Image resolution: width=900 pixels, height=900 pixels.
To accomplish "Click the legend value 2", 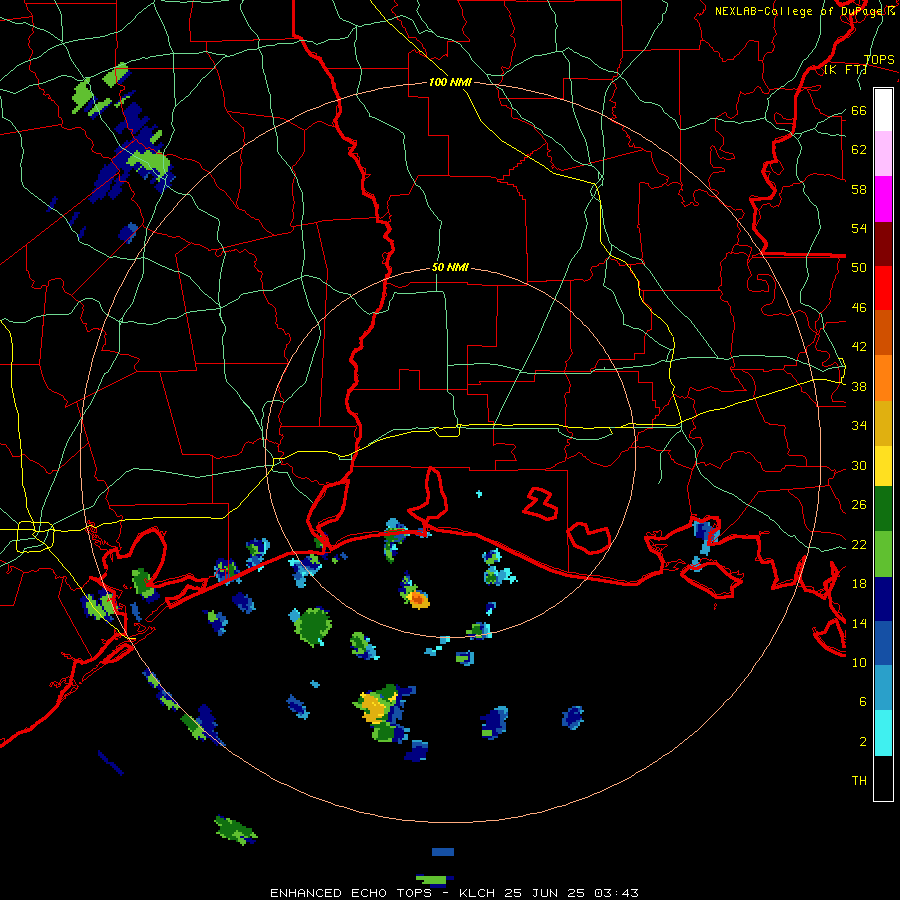I will [862, 742].
